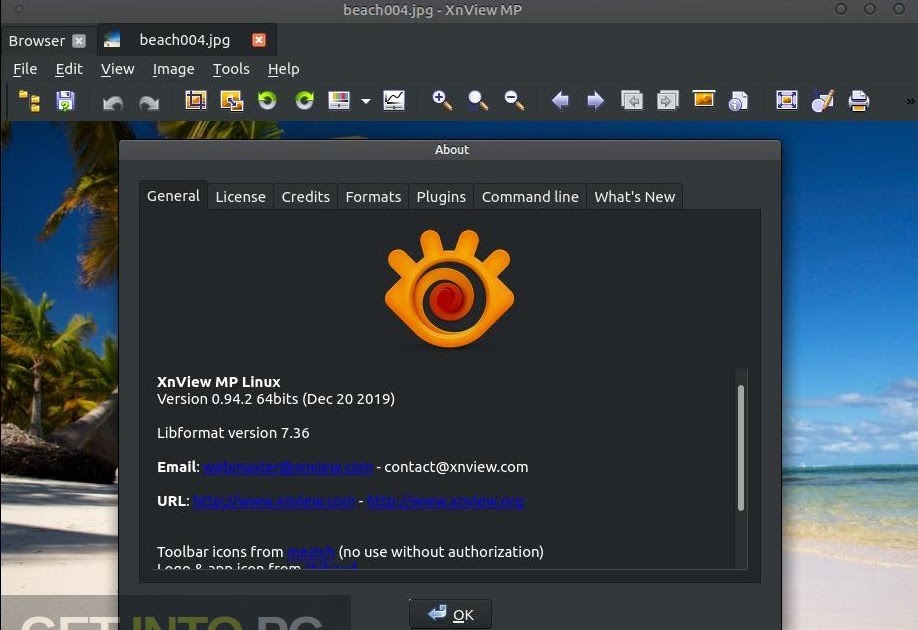Open the View menu

point(118,69)
